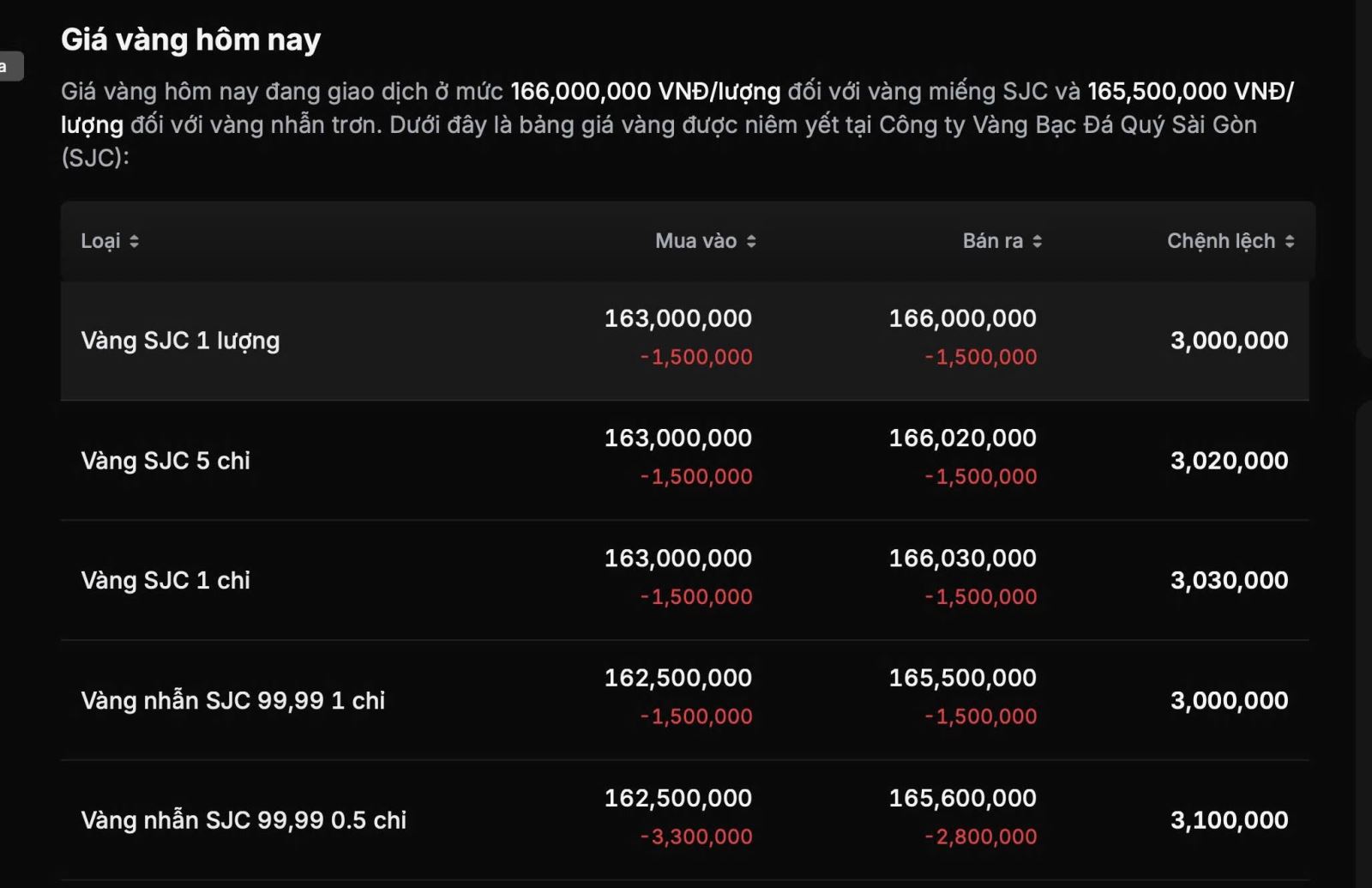
Task: Click the 166,030,000 selling price value
Action: (x=962, y=559)
